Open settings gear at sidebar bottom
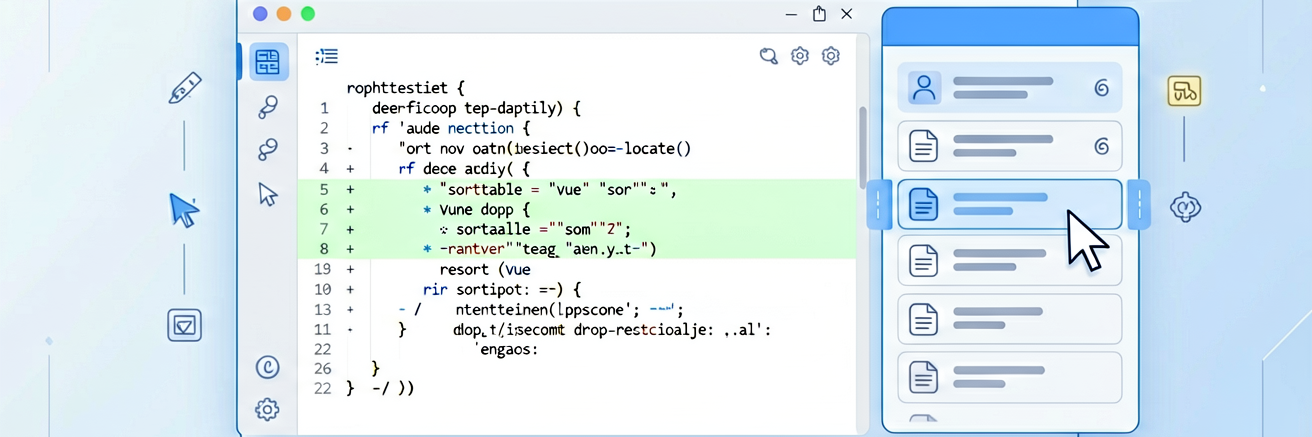The width and height of the screenshot is (1312, 437). [267, 409]
